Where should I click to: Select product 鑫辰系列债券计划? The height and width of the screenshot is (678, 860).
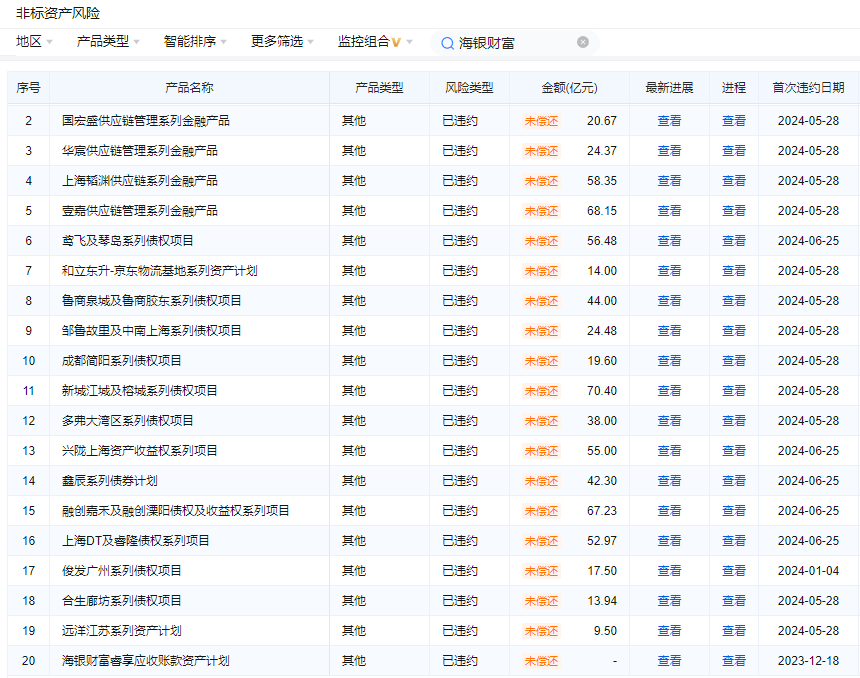tap(109, 481)
